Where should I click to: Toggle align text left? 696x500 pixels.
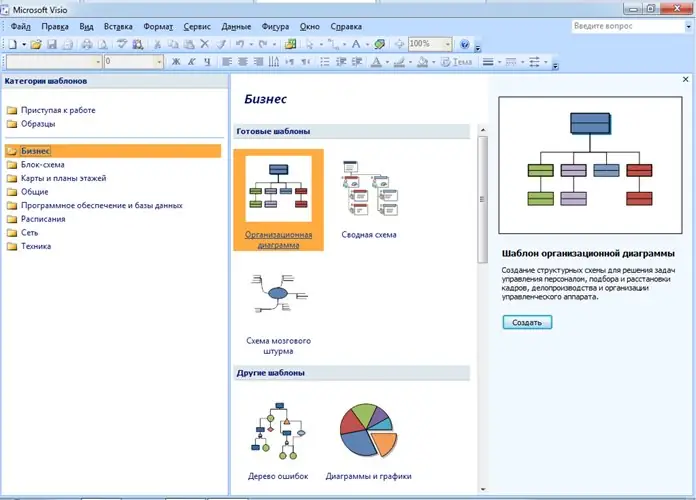tap(227, 62)
